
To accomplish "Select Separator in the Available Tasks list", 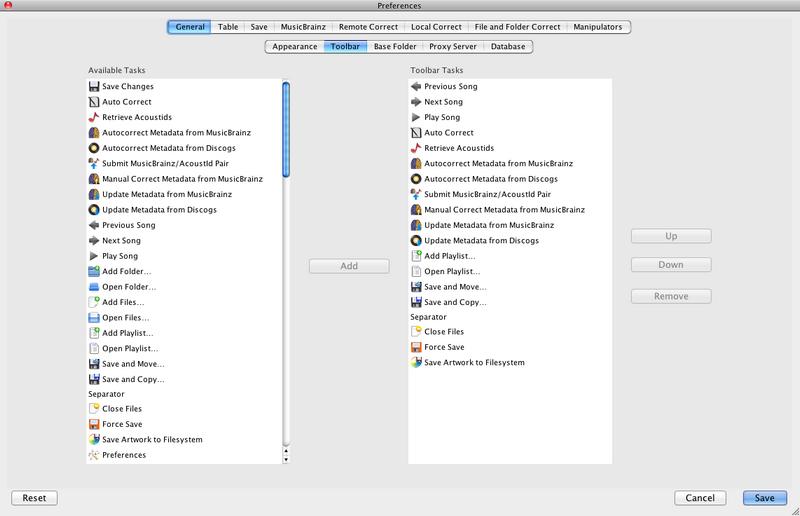I will [x=184, y=394].
